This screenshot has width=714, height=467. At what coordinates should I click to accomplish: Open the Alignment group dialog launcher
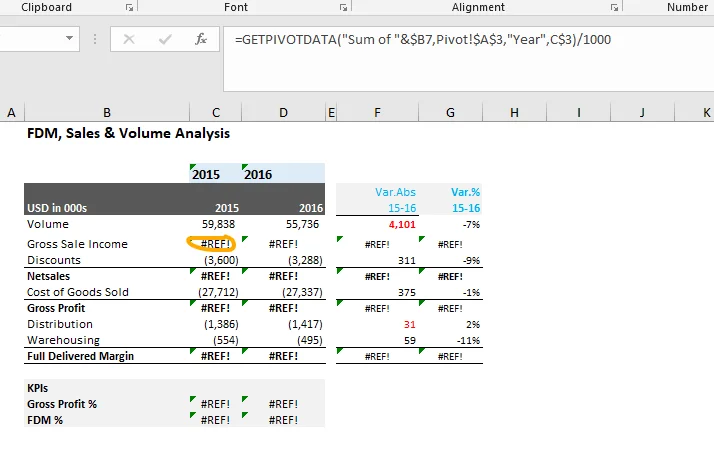click(x=611, y=8)
